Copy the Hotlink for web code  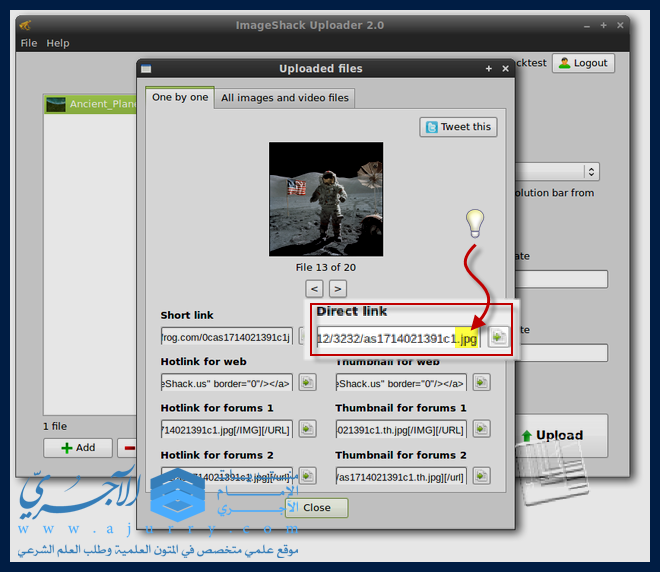[307, 382]
